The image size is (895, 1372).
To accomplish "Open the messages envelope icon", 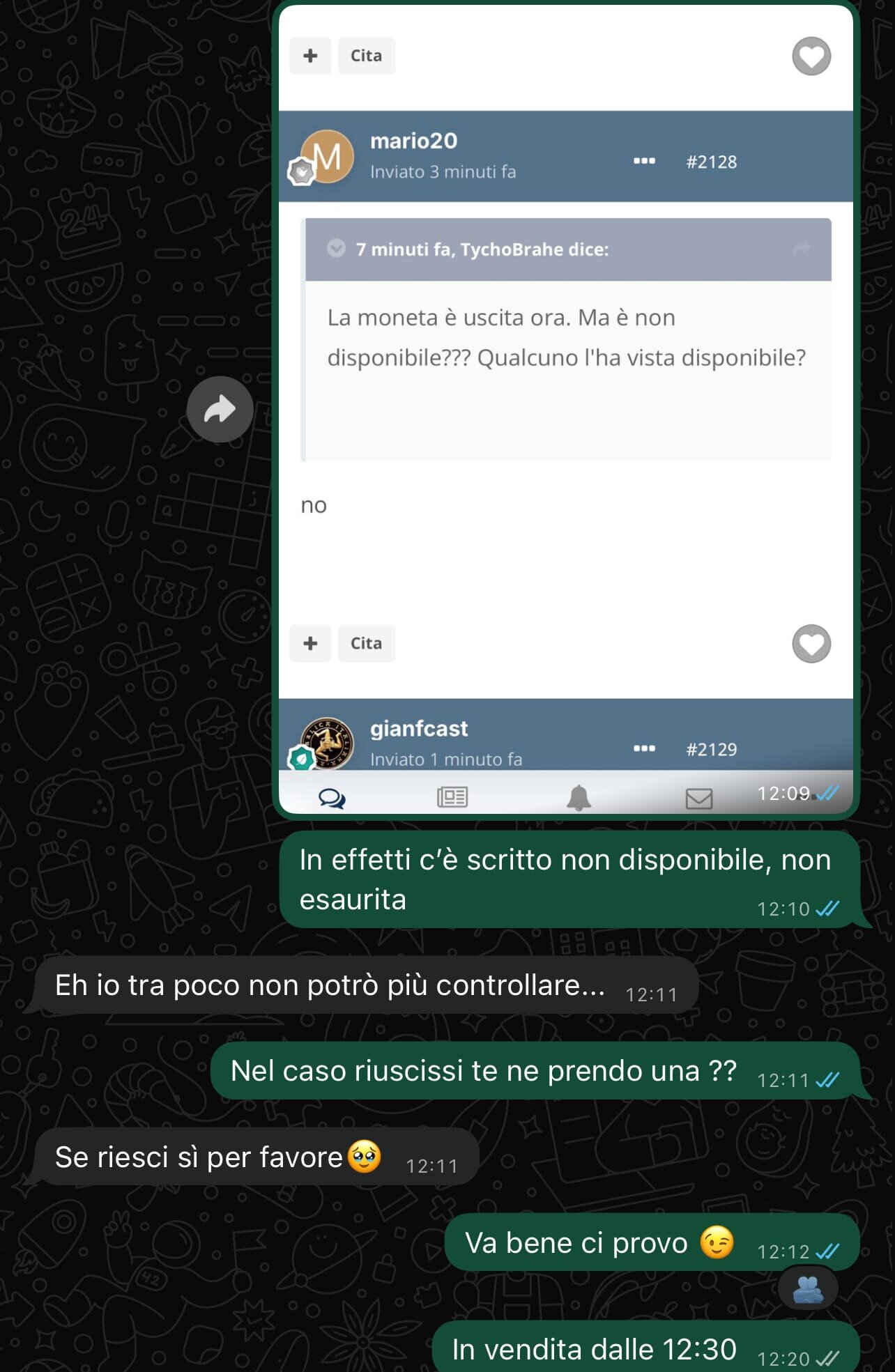I will (x=699, y=799).
